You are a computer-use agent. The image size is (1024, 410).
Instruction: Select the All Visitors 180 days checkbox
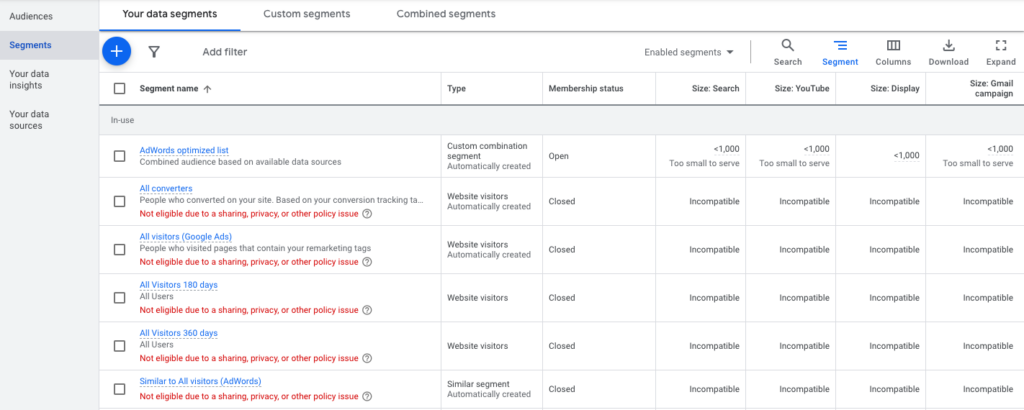(120, 298)
